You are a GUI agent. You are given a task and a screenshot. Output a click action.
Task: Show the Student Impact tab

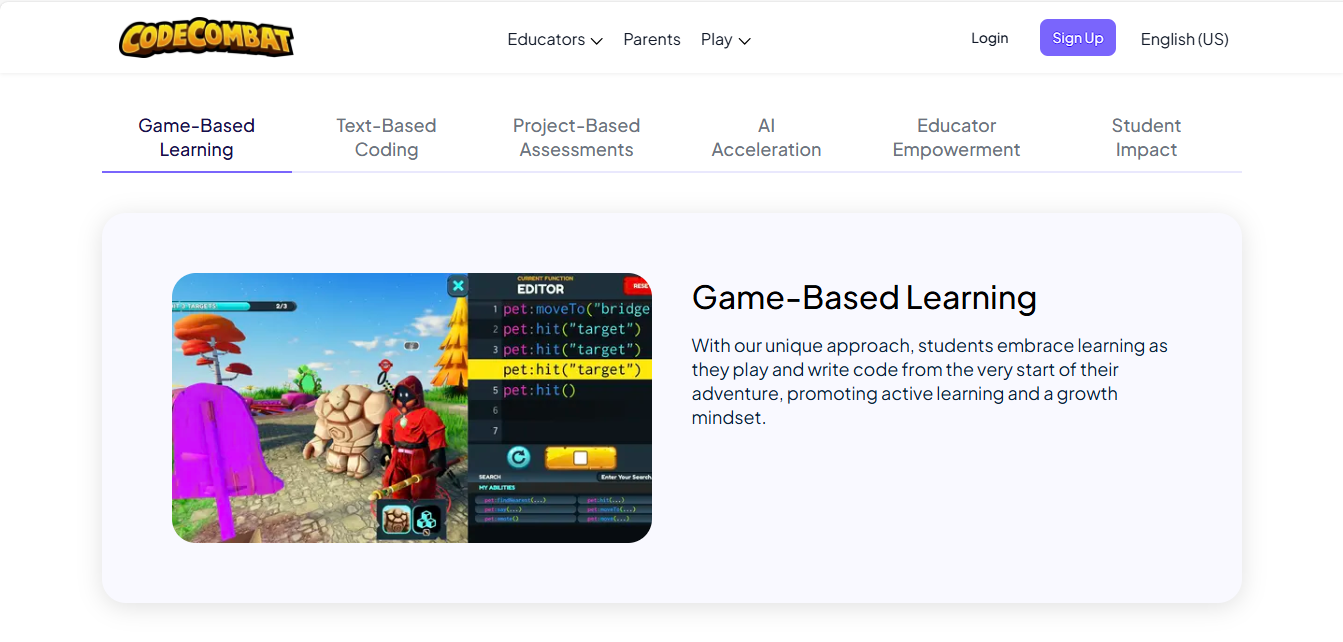[x=1146, y=138]
